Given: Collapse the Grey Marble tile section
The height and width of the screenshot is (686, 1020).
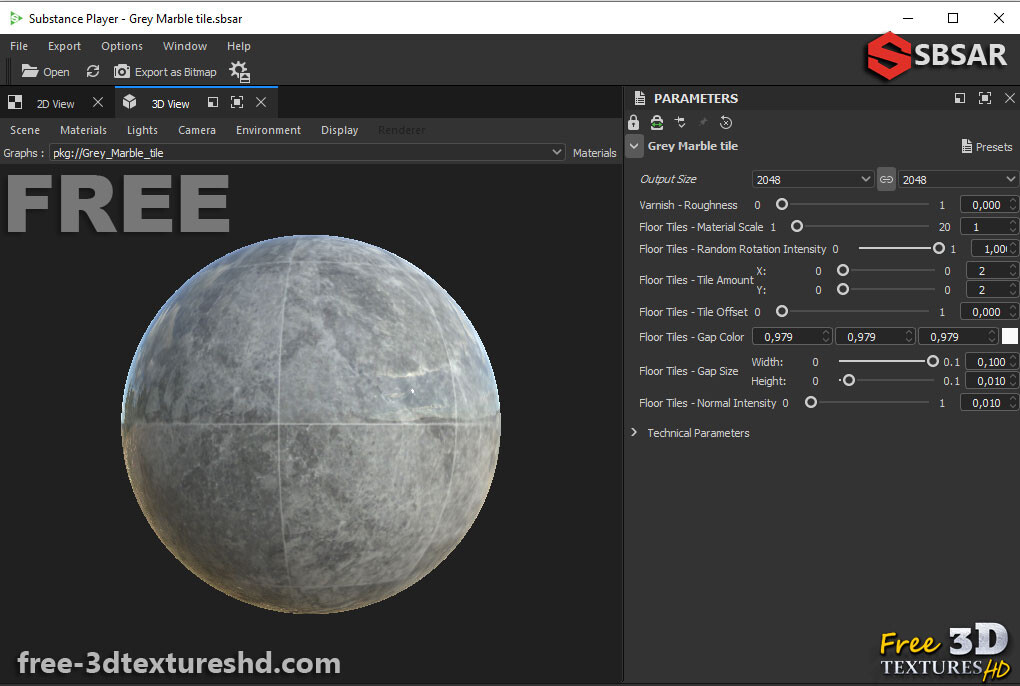Looking at the screenshot, I should [634, 146].
